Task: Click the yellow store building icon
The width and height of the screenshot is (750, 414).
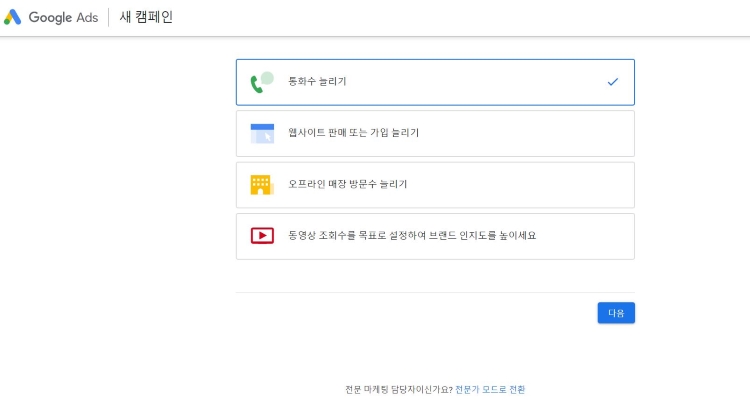Action: 262,185
